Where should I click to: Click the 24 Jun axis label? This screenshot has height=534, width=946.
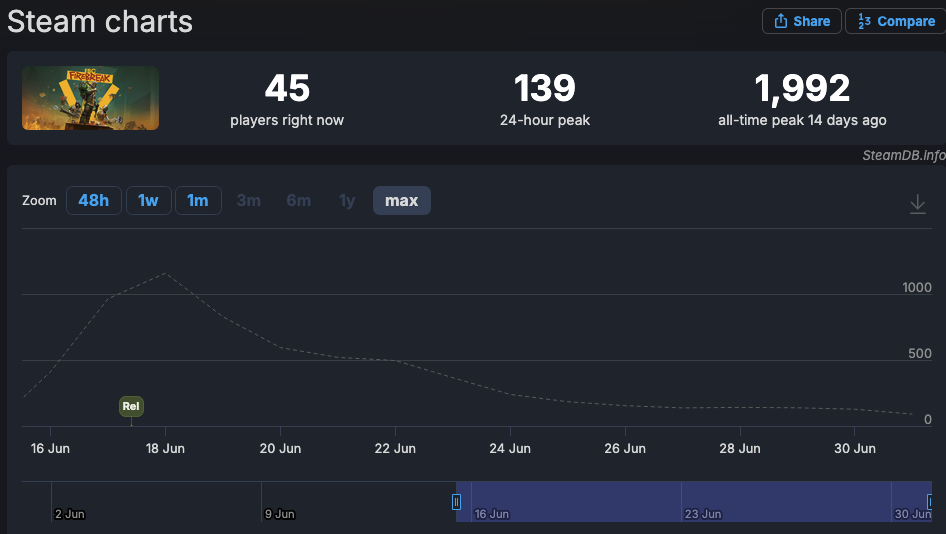(510, 448)
